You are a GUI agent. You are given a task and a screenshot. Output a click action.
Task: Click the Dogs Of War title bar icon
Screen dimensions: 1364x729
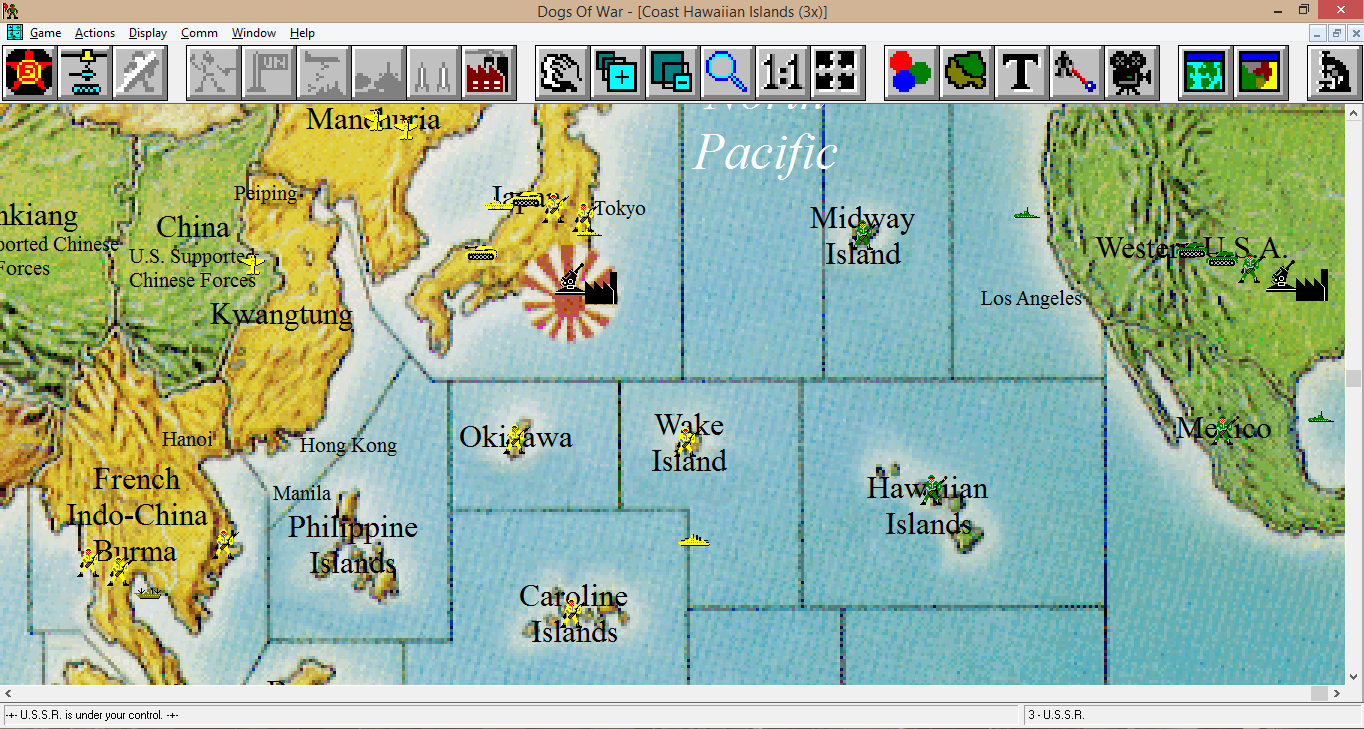[12, 11]
